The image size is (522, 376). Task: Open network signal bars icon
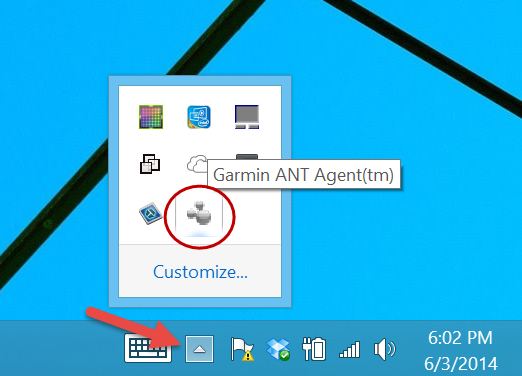(x=349, y=350)
